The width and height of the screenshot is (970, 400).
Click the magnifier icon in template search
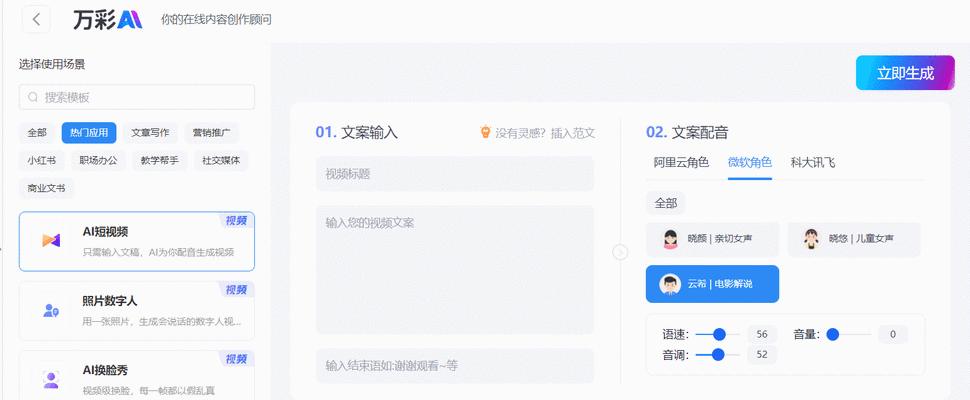point(33,97)
